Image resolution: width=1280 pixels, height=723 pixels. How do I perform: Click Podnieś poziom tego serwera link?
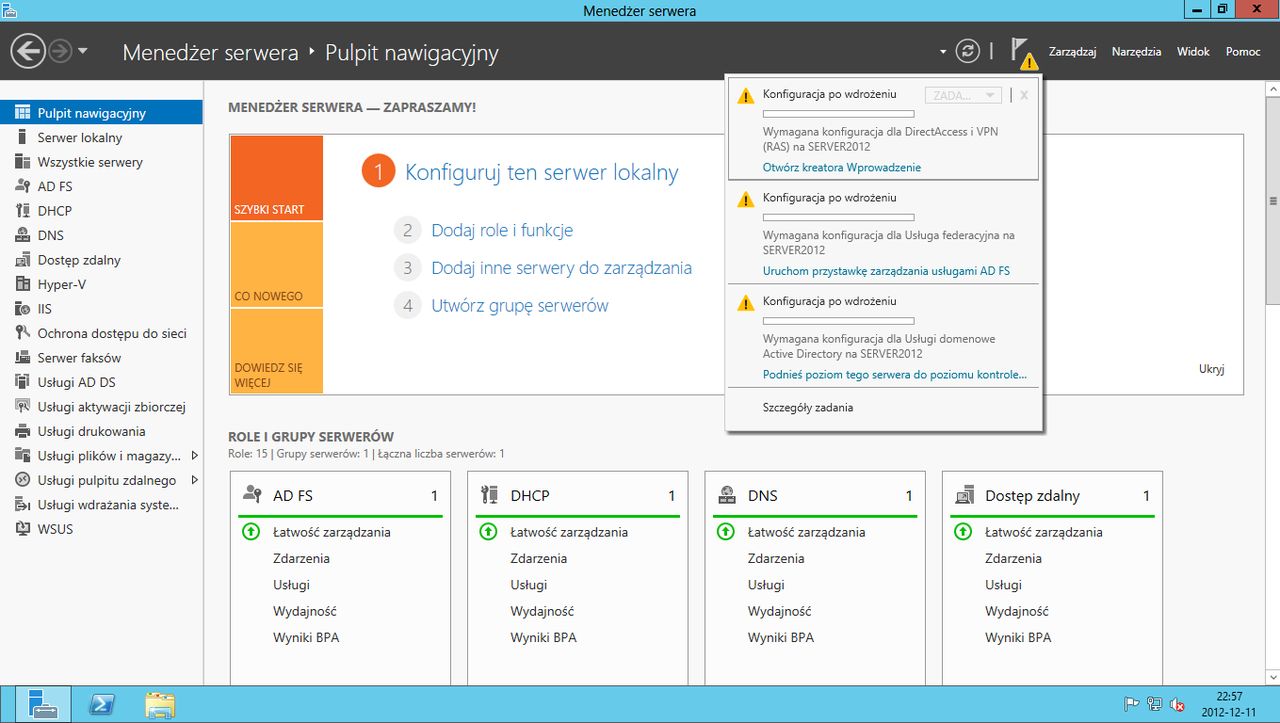[895, 375]
